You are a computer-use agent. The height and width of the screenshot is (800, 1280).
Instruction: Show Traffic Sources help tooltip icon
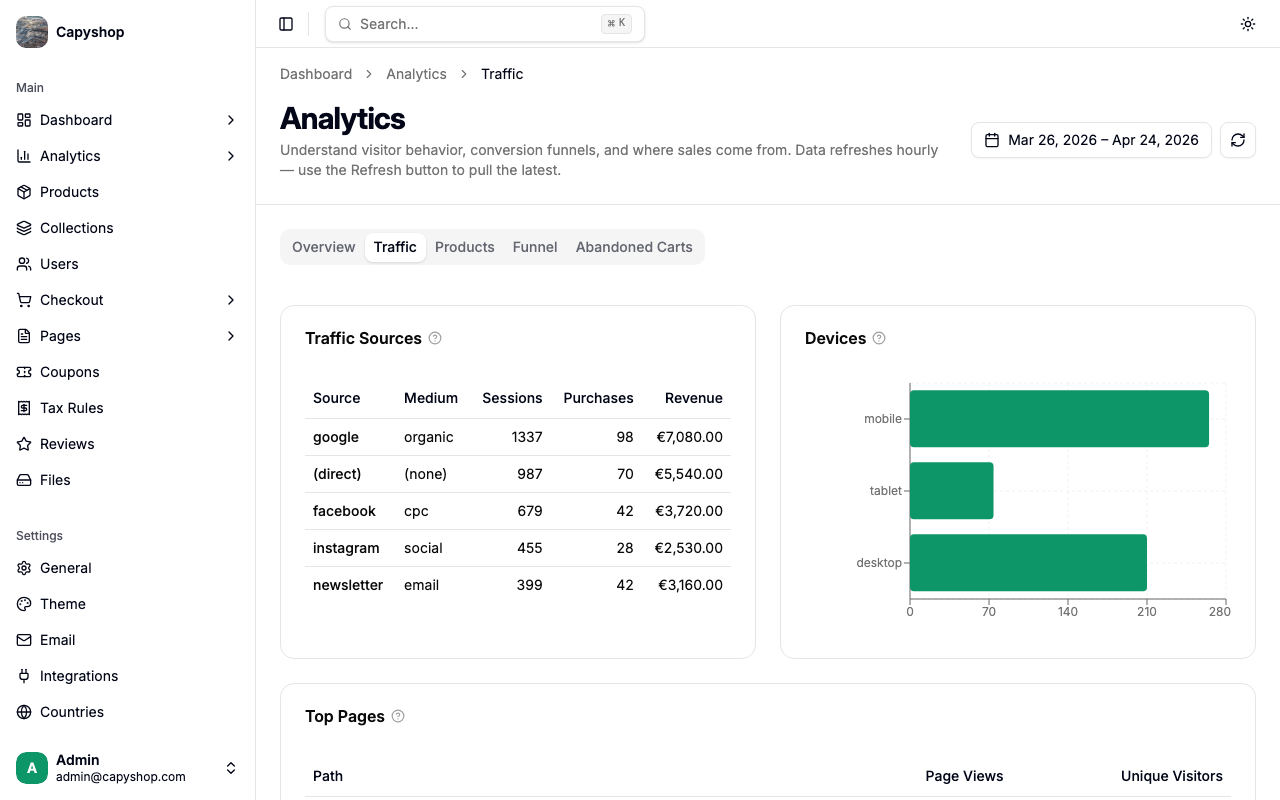[435, 338]
